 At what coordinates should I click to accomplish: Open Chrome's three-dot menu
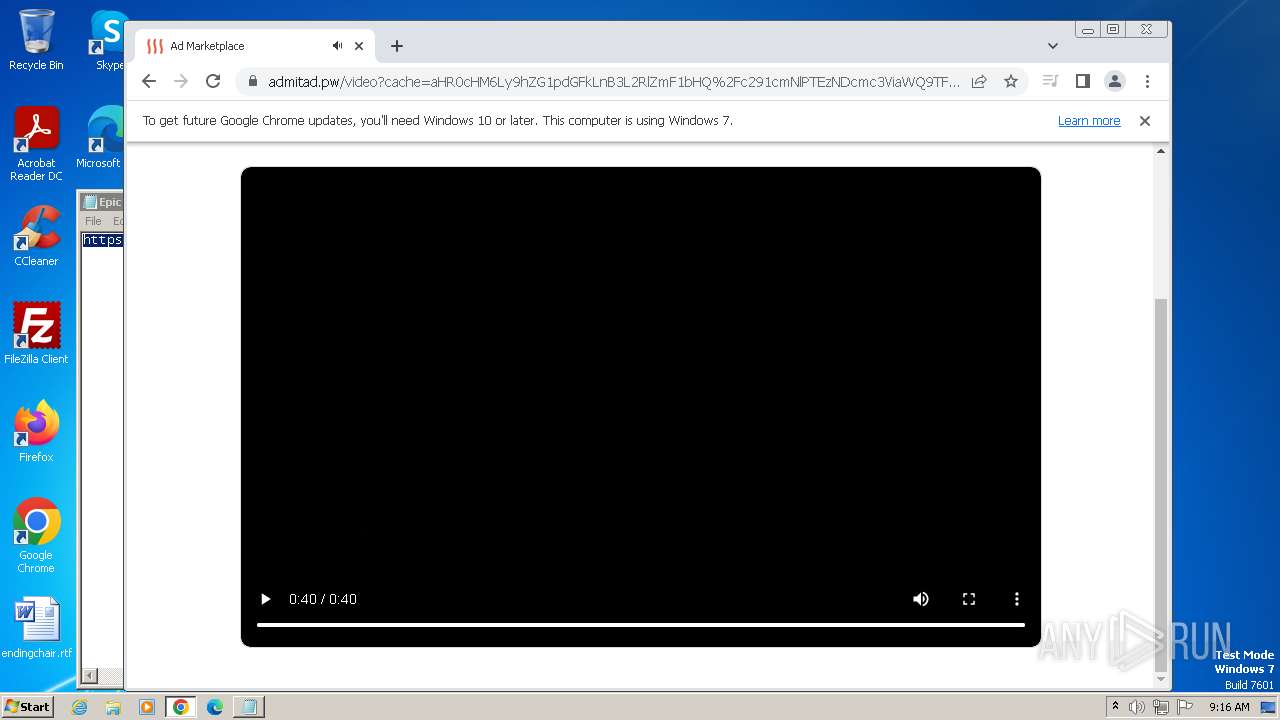coord(1147,82)
